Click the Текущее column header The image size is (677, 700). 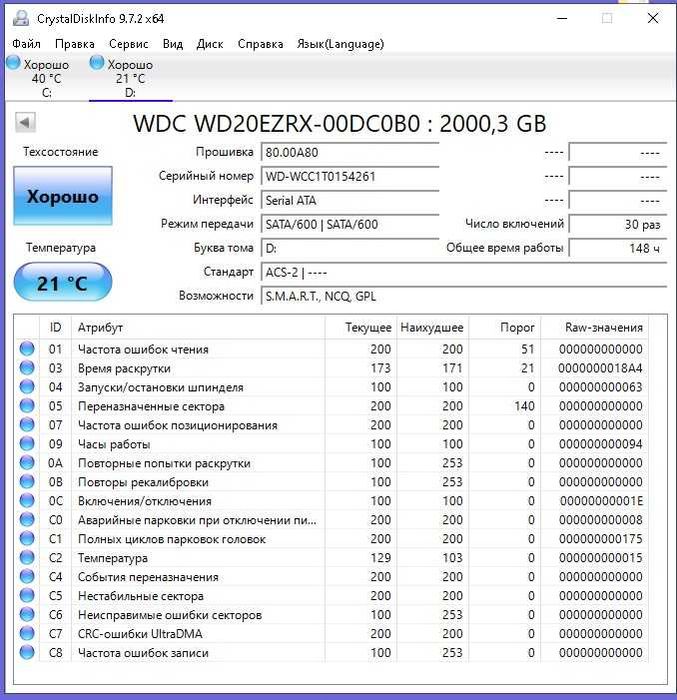tap(361, 327)
